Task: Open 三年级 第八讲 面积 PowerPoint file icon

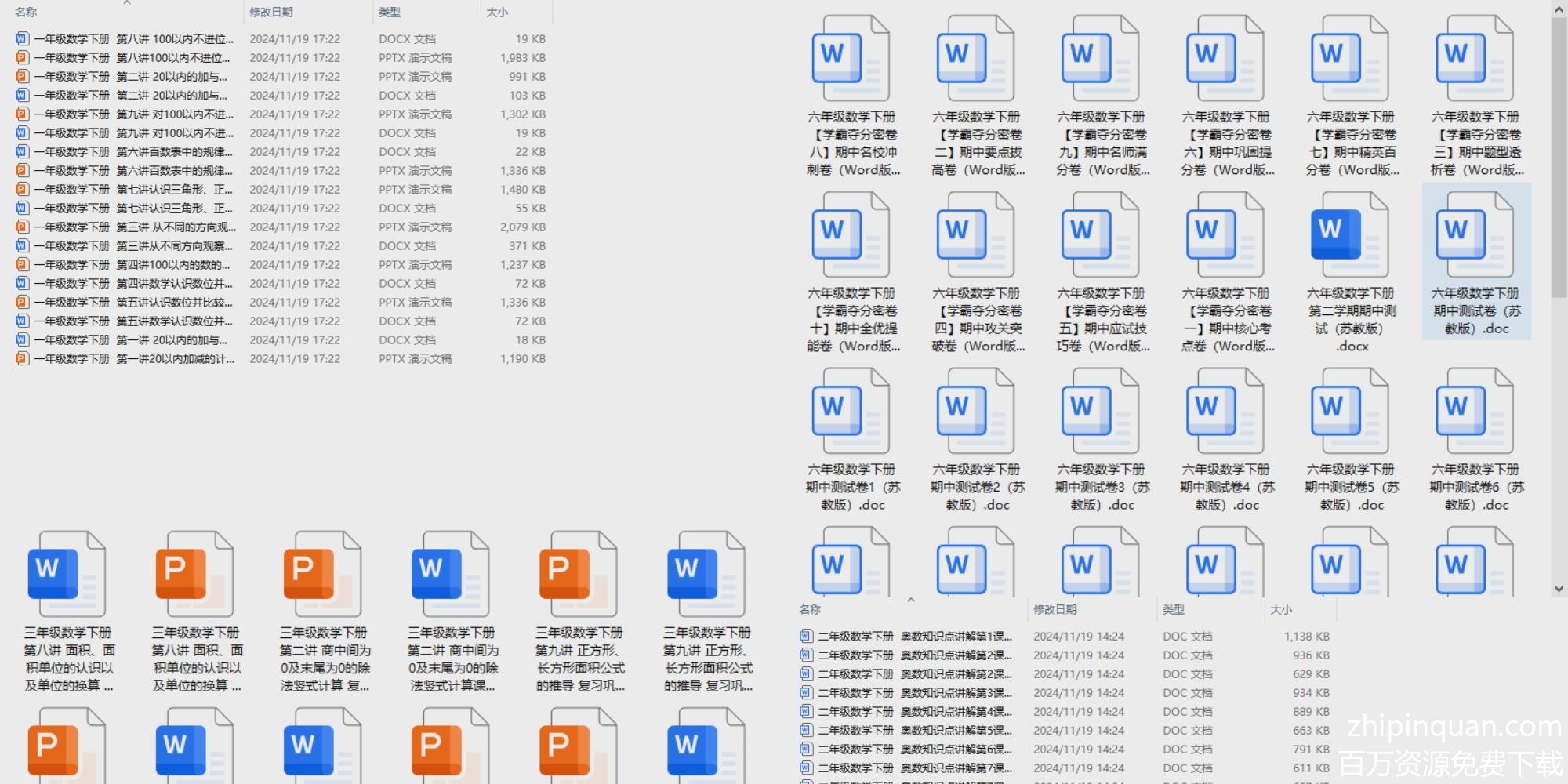Action: point(194,574)
